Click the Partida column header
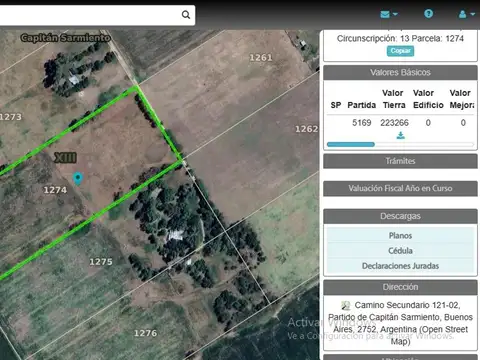Screen dimensions: 480x360 [x=362, y=105]
